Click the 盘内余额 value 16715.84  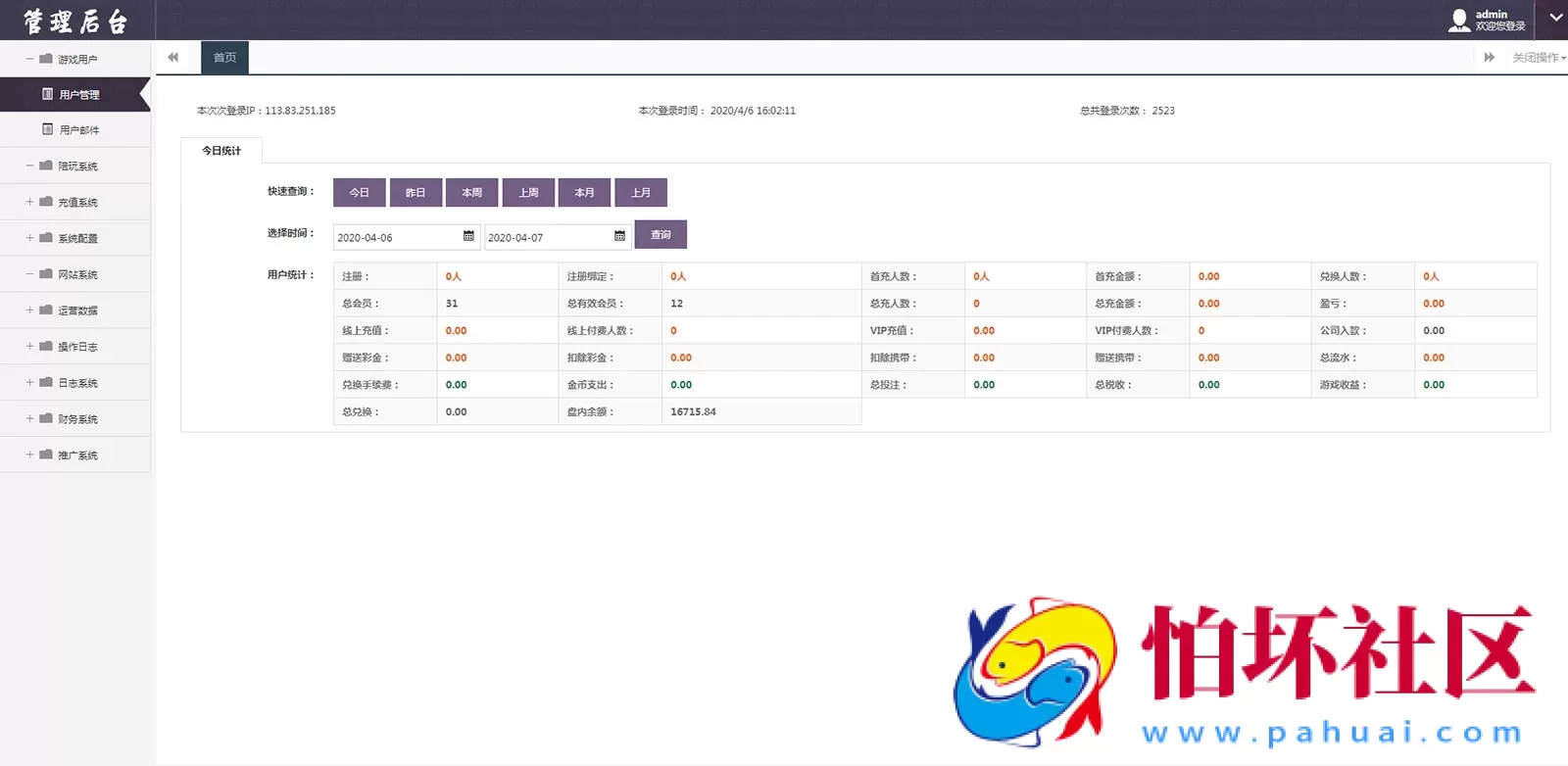coord(693,412)
